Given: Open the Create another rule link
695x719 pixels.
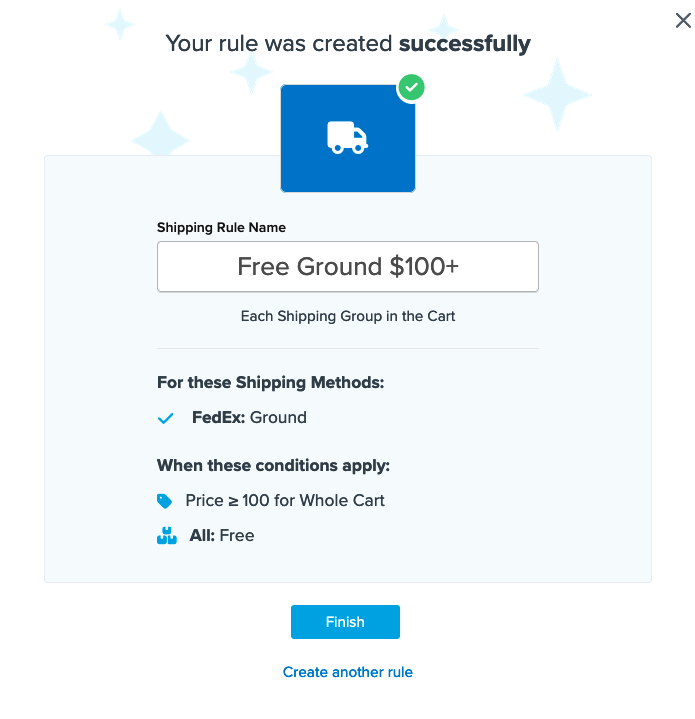Looking at the screenshot, I should tap(348, 672).
